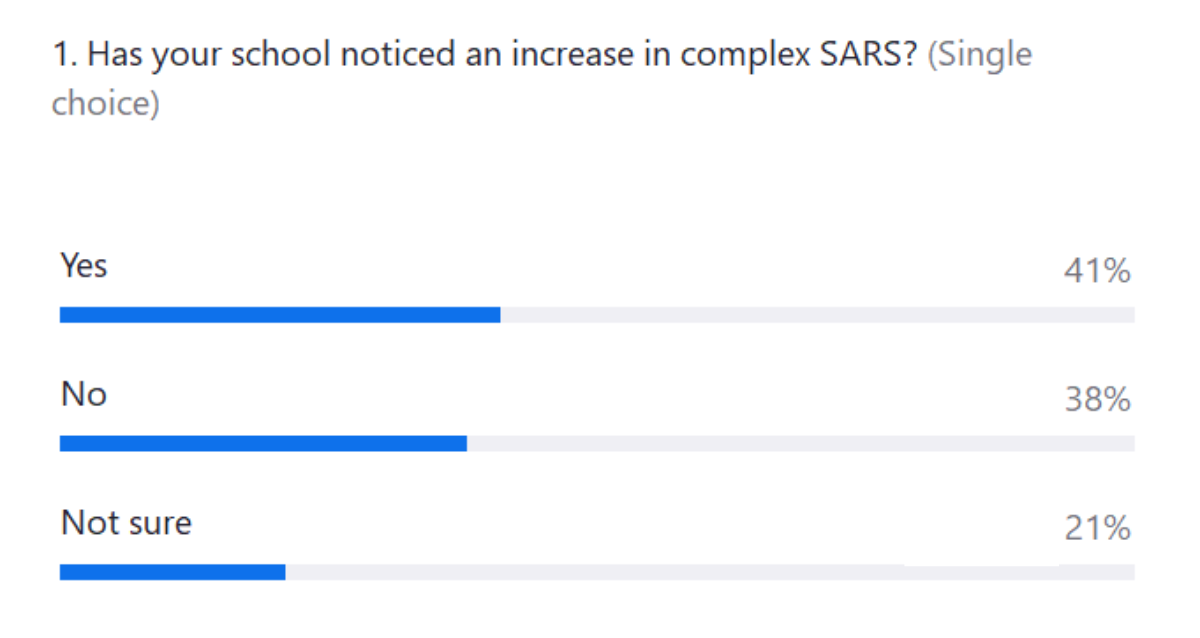
Task: Click the word "choice)" on the second line
Action: 105,104
